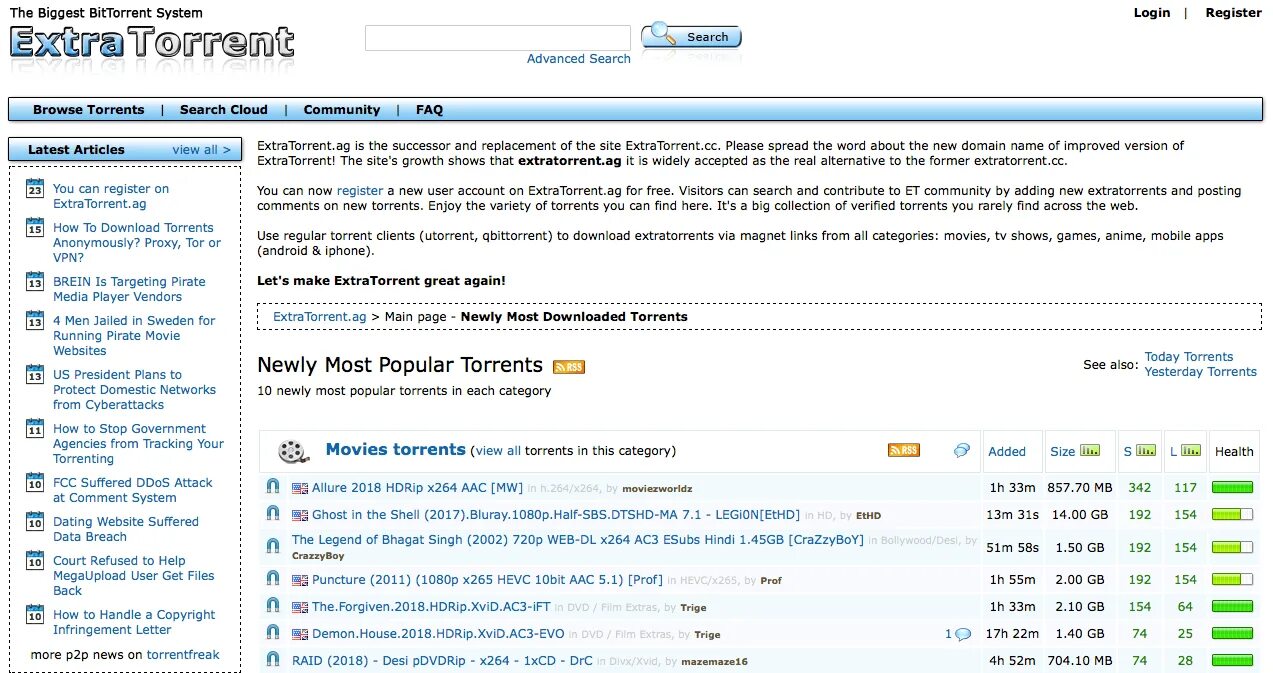This screenshot has height=673, width=1273.
Task: Sort by Size column bars icon
Action: pos(1090,451)
